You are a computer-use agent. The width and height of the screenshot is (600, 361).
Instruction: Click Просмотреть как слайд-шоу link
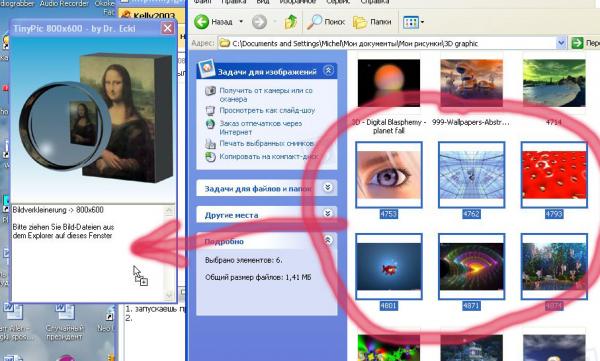[x=267, y=110]
